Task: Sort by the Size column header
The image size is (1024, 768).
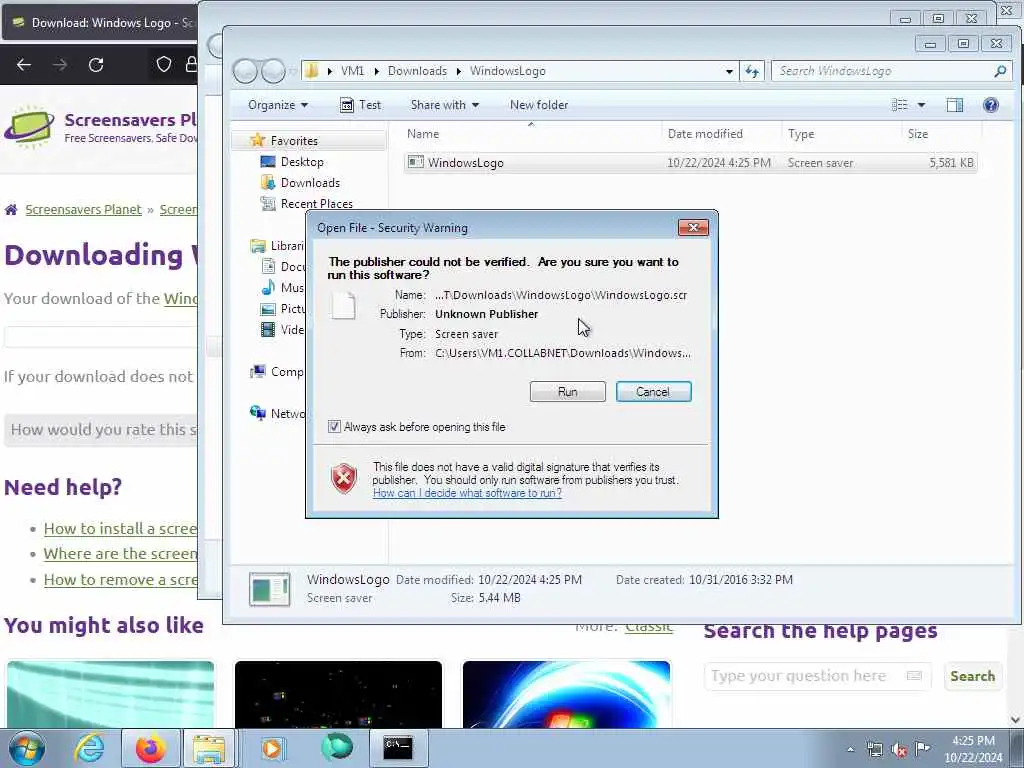Action: click(x=918, y=134)
